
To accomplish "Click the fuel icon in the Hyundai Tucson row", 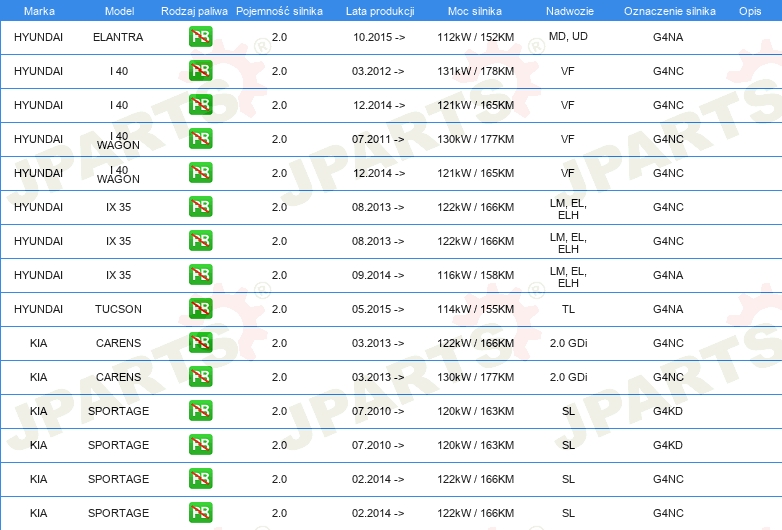I will point(200,309).
